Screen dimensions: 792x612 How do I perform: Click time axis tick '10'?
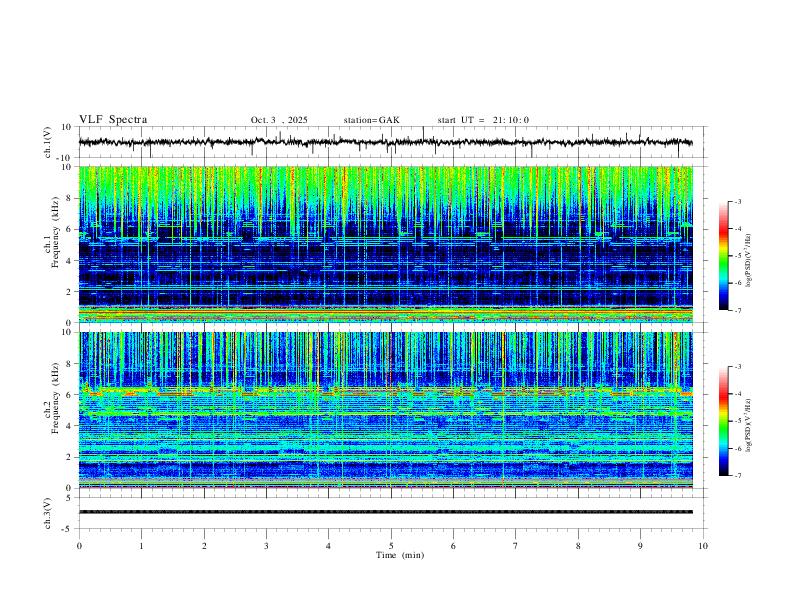point(703,546)
